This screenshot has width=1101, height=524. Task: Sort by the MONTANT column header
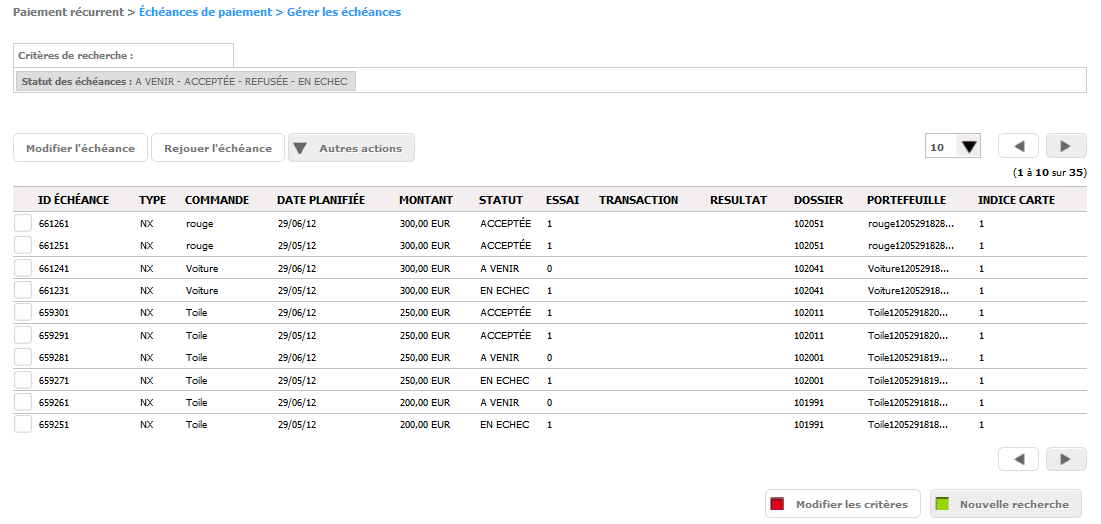coord(426,200)
